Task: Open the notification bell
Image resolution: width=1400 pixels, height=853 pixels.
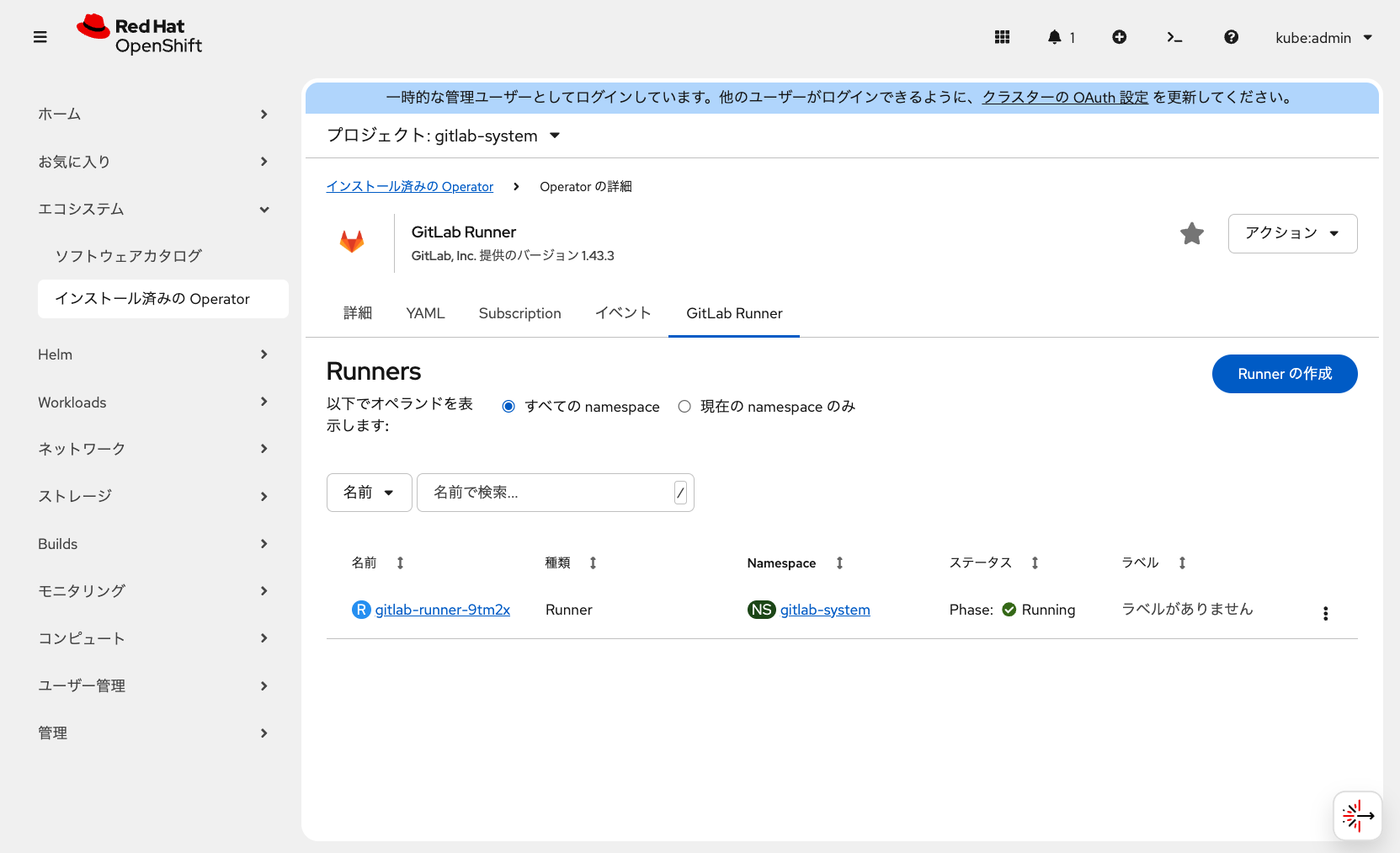Action: pos(1055,37)
